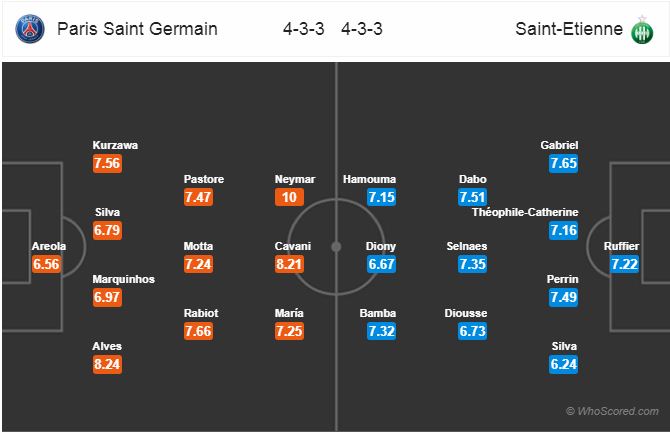
Task: Click the WhoScored.com watermark link
Action: tap(612, 411)
